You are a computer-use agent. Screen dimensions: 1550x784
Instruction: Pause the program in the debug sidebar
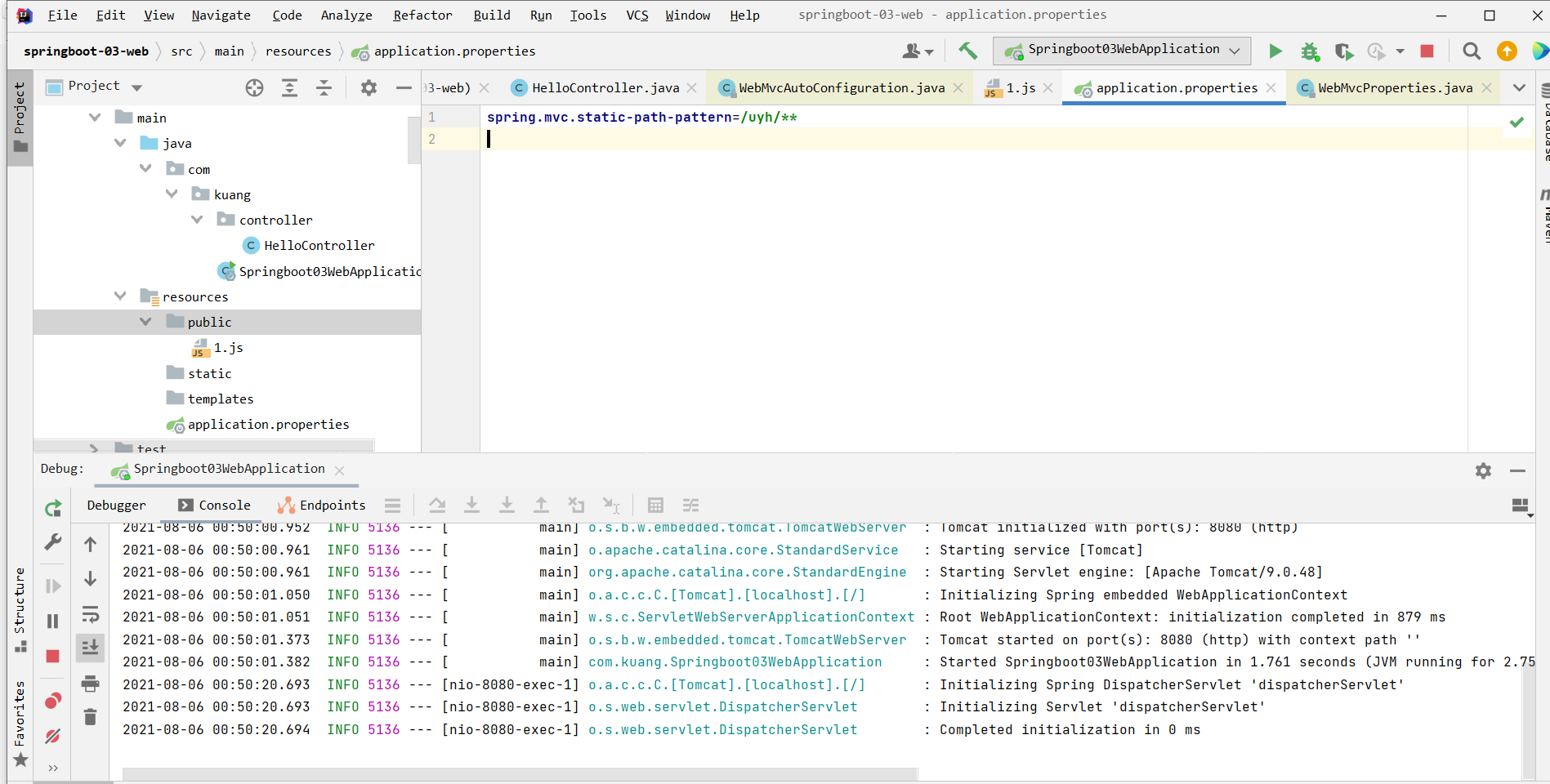53,621
